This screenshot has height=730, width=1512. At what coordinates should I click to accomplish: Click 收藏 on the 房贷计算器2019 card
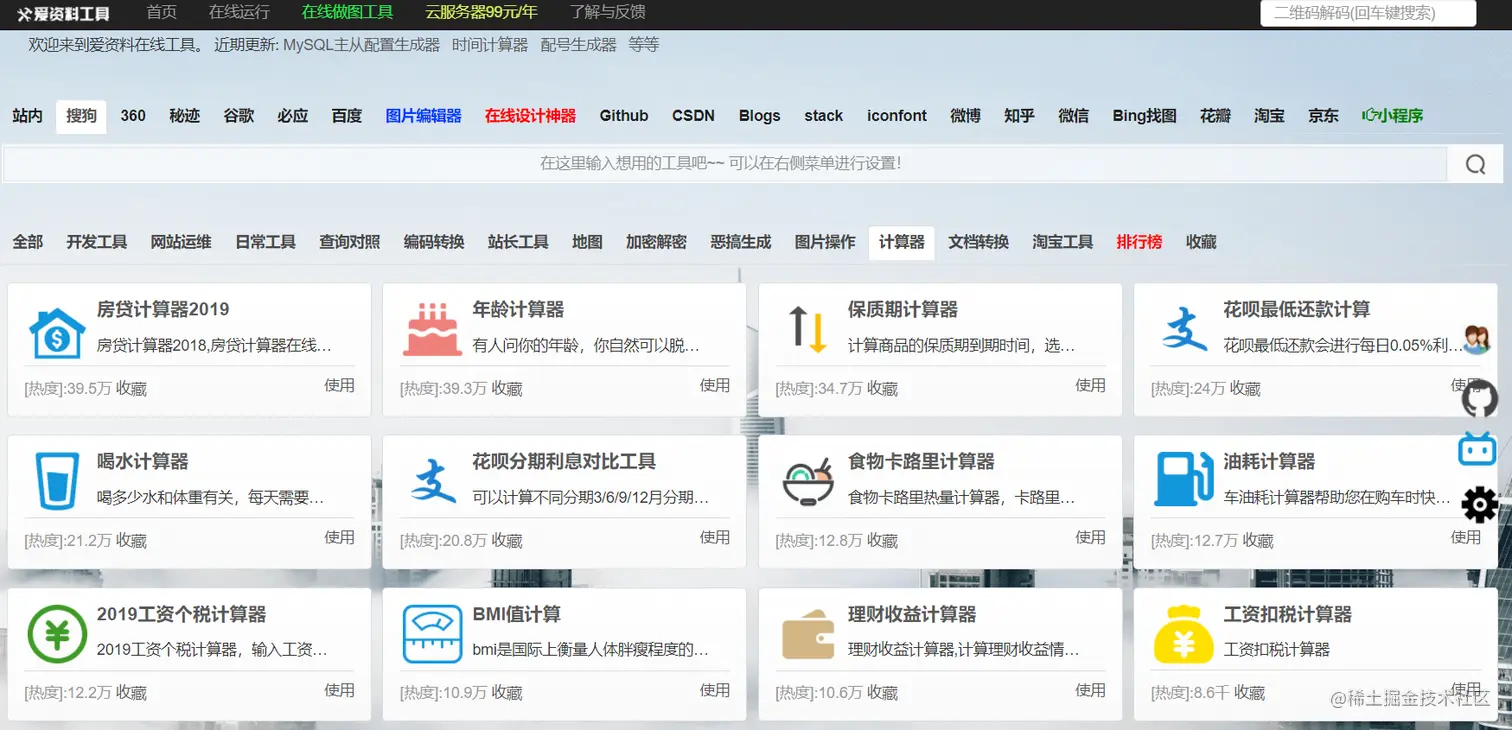[132, 389]
